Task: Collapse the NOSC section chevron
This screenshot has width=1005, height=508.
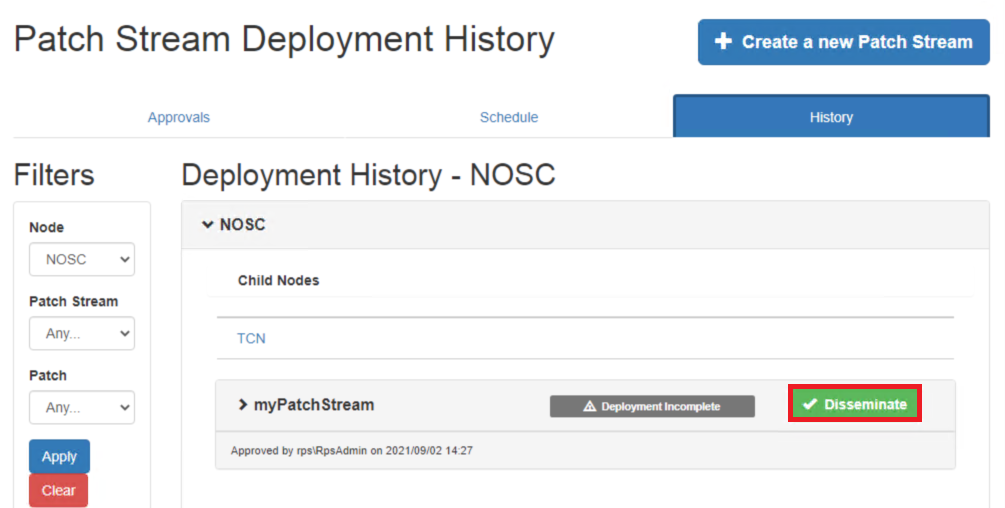Action: click(207, 225)
